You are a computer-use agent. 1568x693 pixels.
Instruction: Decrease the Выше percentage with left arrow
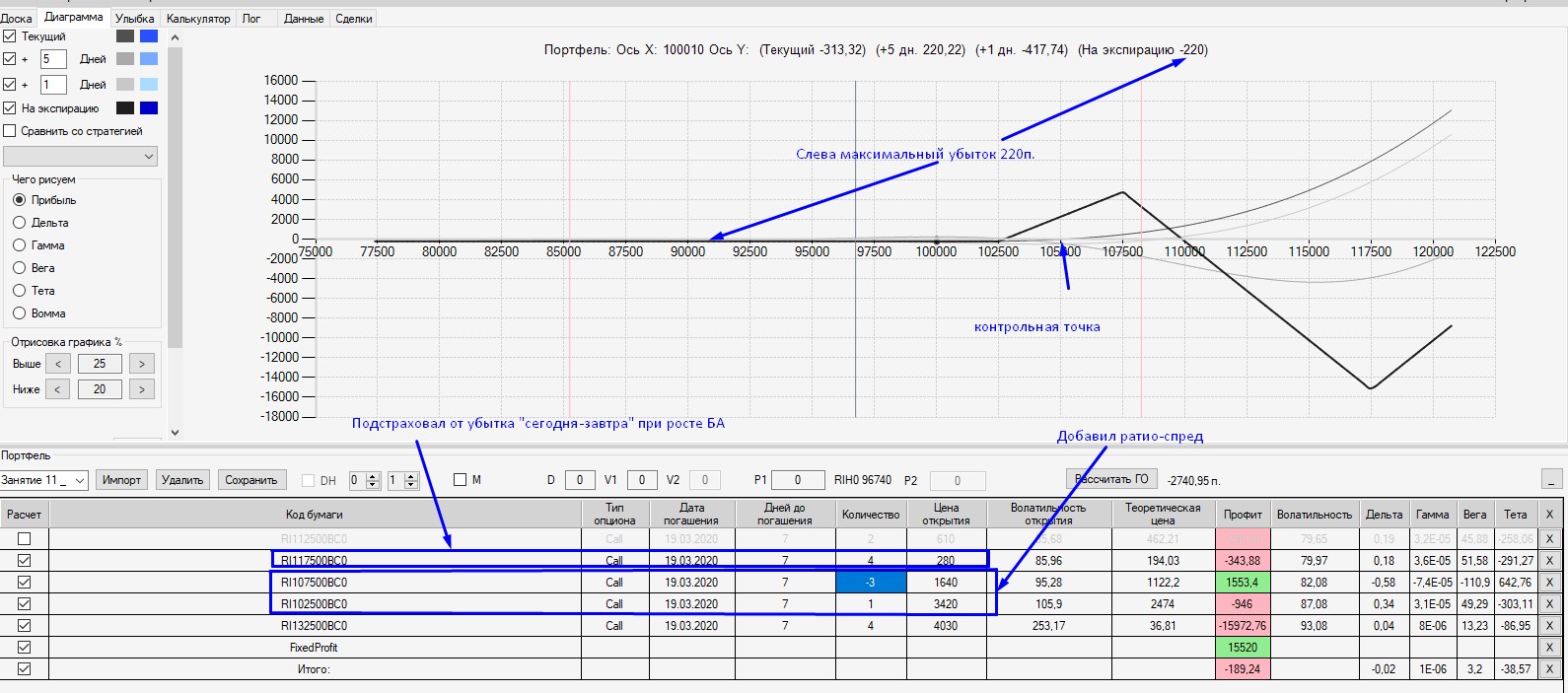[x=58, y=364]
